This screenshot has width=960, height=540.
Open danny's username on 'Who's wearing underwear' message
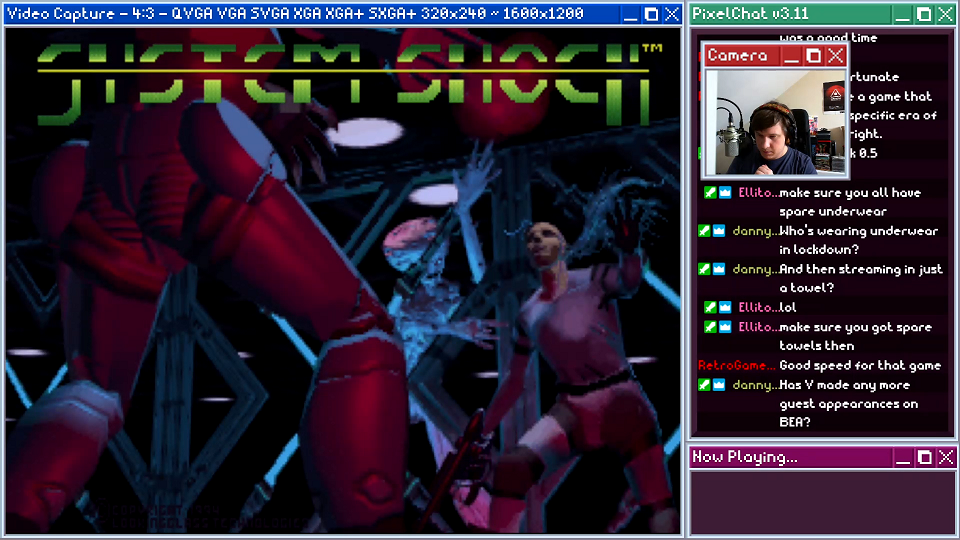click(x=756, y=231)
